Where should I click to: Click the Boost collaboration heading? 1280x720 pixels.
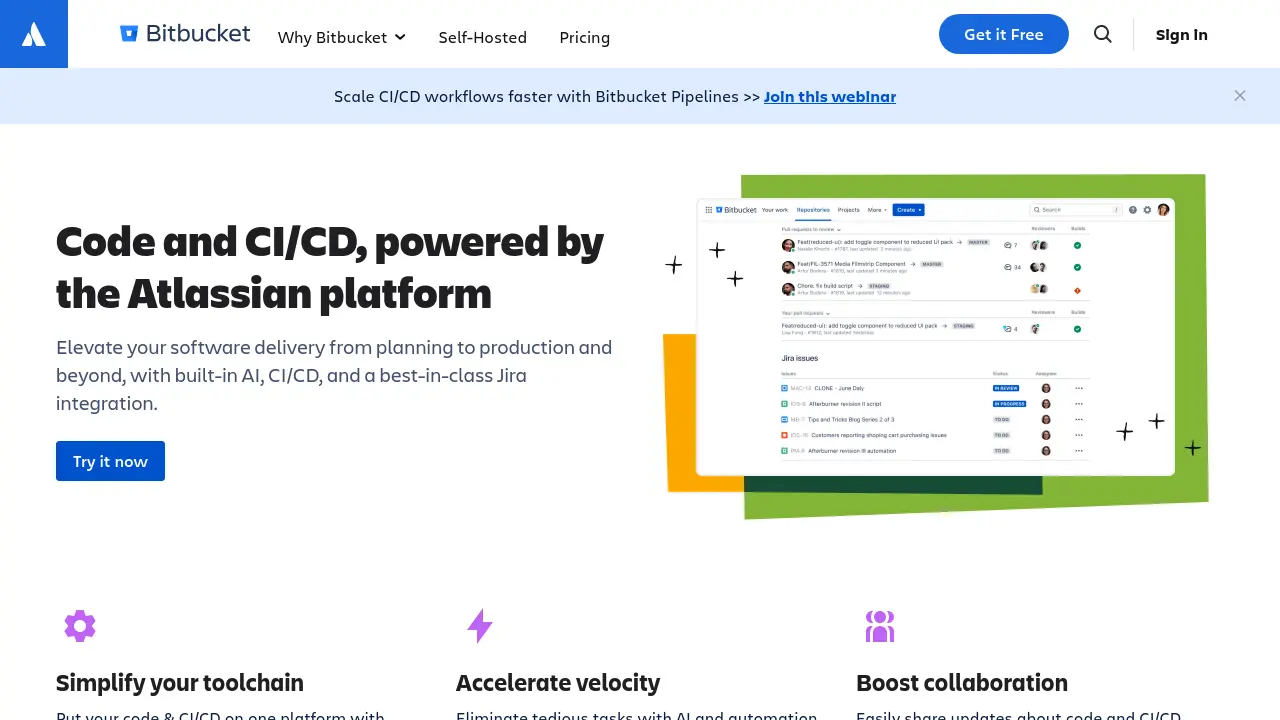click(962, 683)
